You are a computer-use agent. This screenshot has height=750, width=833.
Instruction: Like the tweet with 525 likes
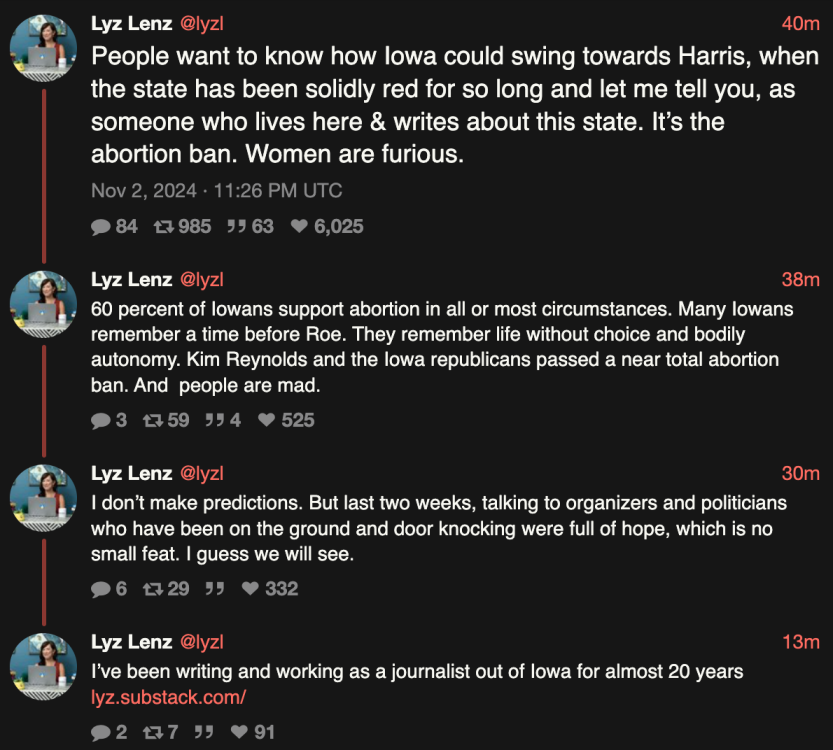[267, 421]
